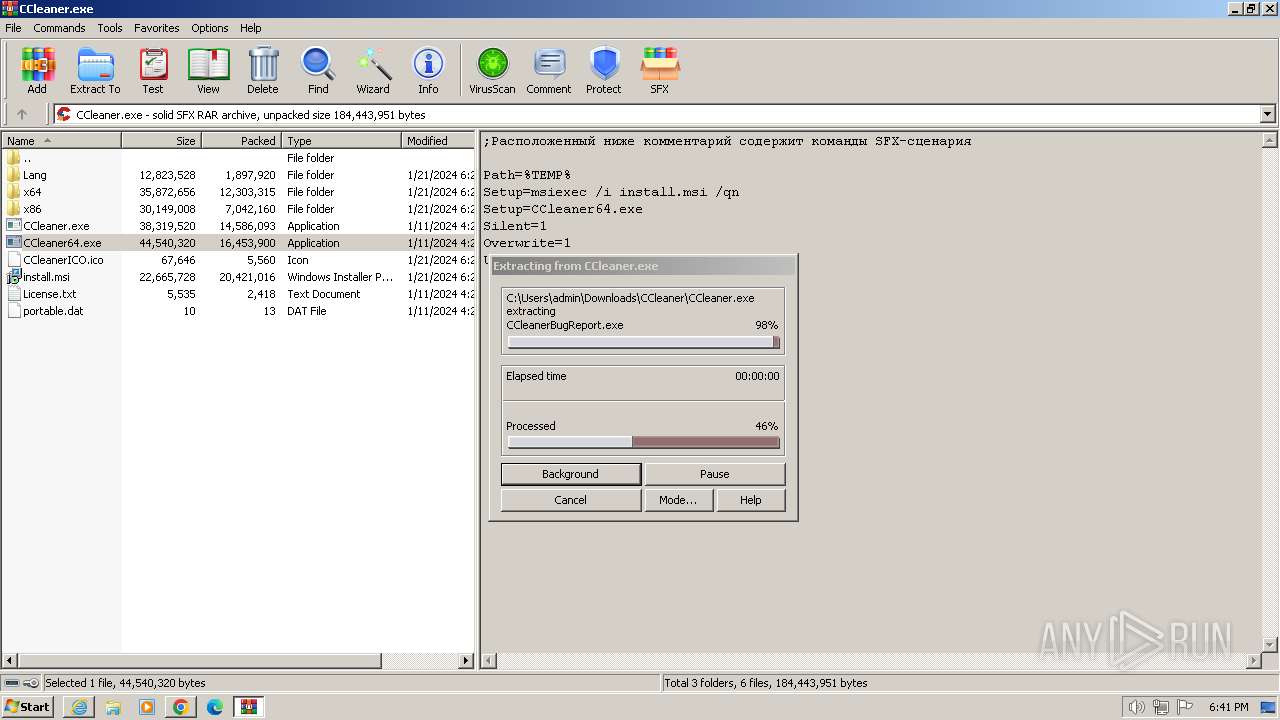Select install.msi installer file

point(46,277)
